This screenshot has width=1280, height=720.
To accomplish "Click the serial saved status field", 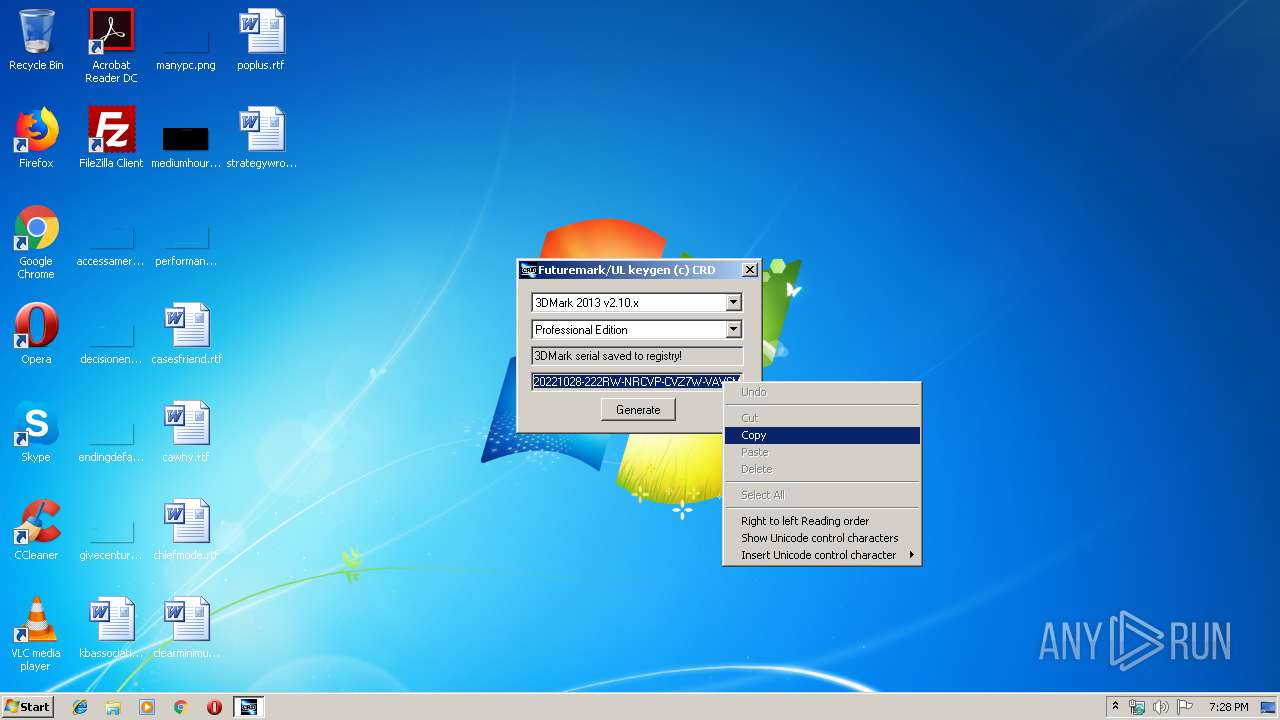I will click(x=637, y=355).
